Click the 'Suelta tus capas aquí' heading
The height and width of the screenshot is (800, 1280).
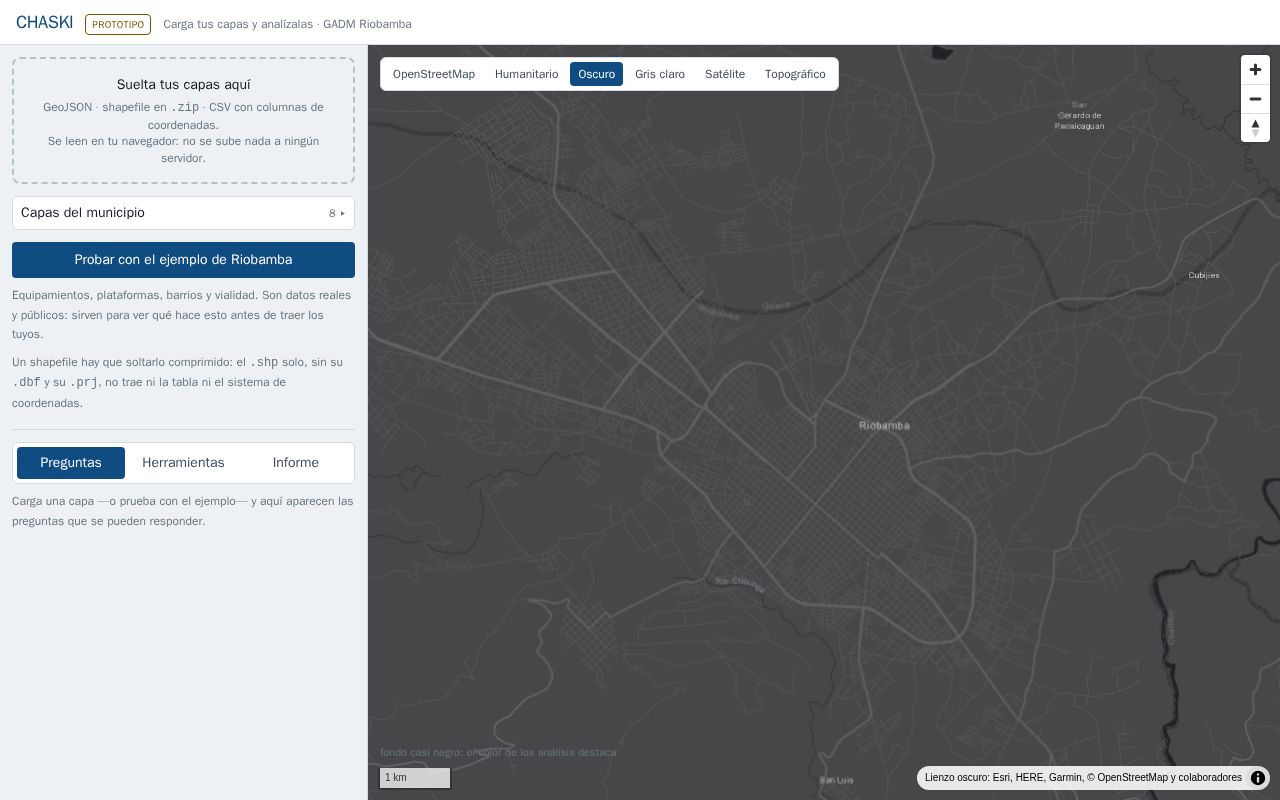tap(183, 85)
